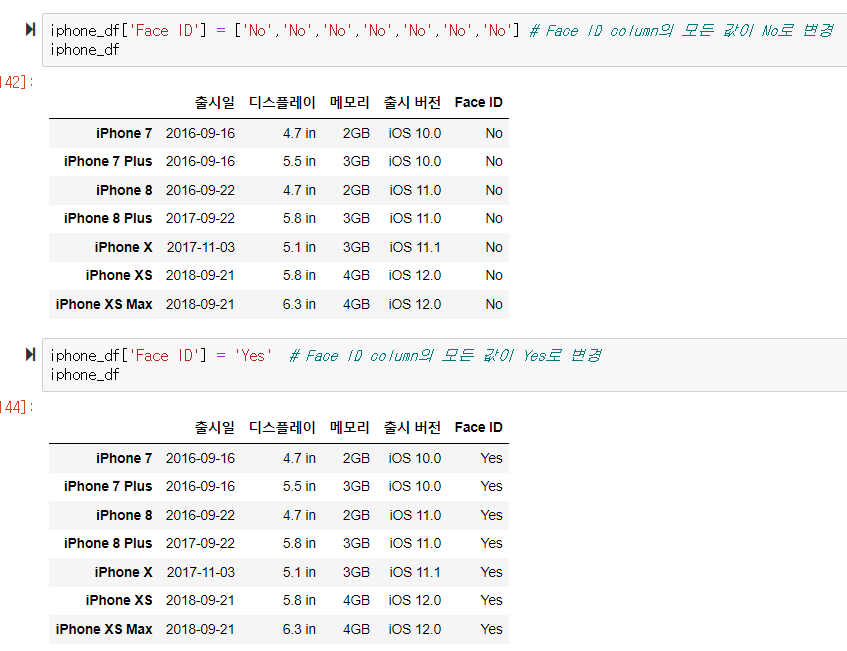Click 메모리 header in the second table
This screenshot has width=847, height=651.
tap(349, 427)
